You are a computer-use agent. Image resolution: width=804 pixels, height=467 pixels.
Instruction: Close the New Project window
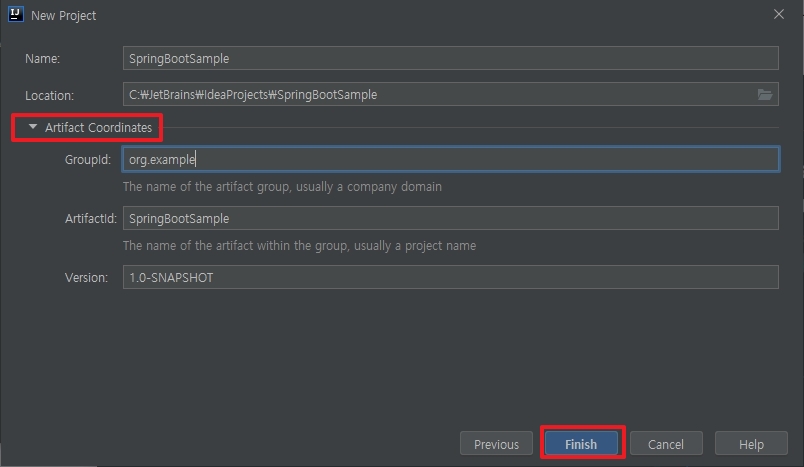[x=779, y=14]
